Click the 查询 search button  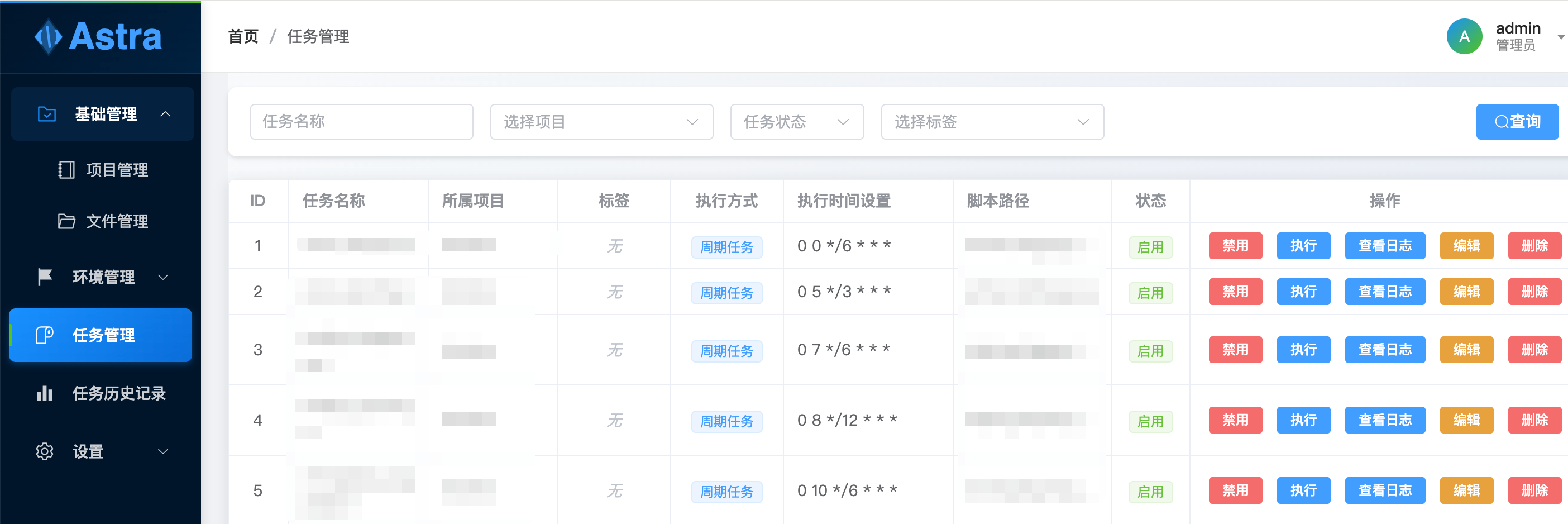coord(1517,122)
